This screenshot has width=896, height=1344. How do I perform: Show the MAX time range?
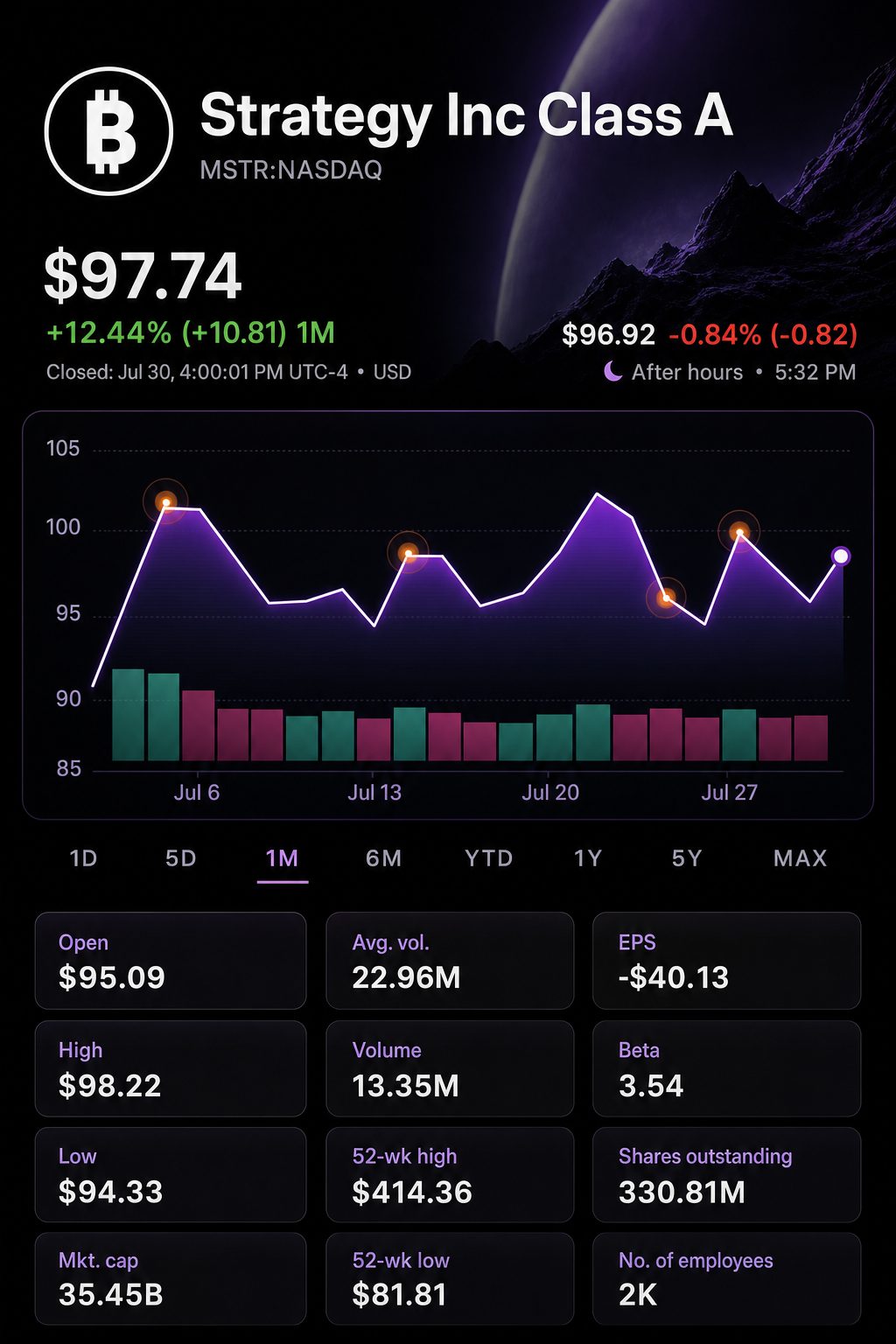point(801,858)
